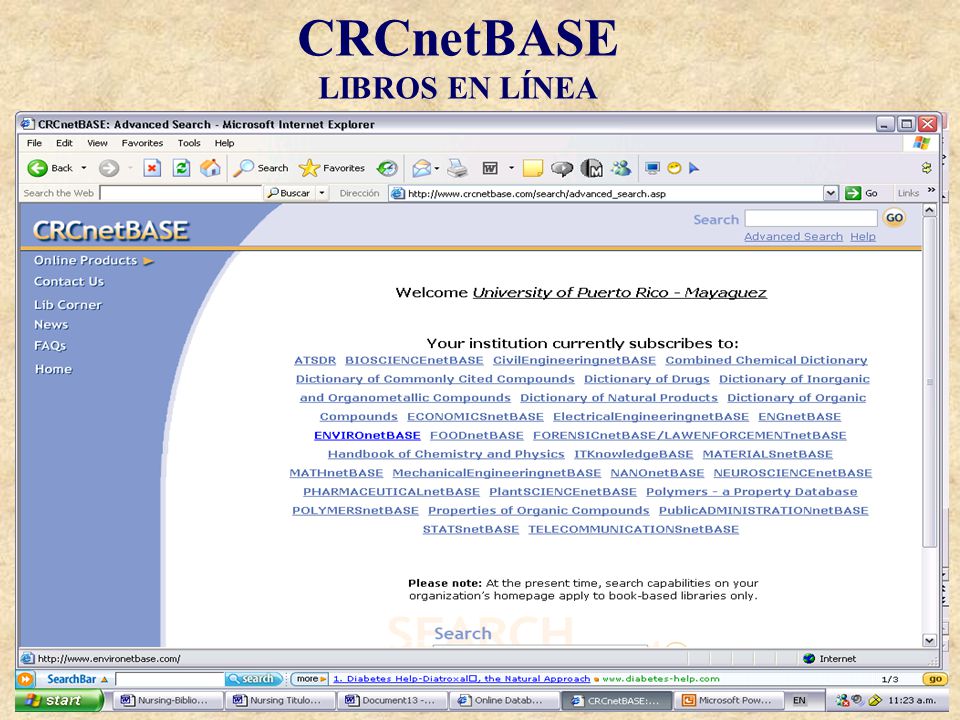The width and height of the screenshot is (960, 720).
Task: Click Contact Us in sidebar
Action: (x=69, y=282)
